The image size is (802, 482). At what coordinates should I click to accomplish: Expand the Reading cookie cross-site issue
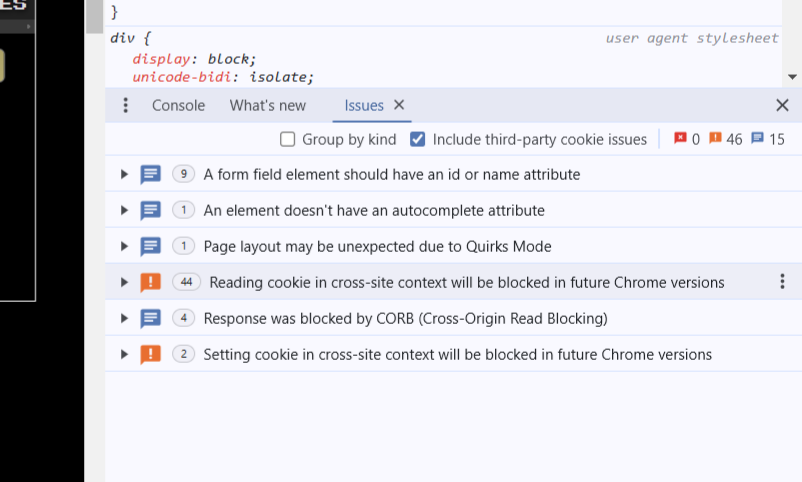pyautogui.click(x=124, y=282)
